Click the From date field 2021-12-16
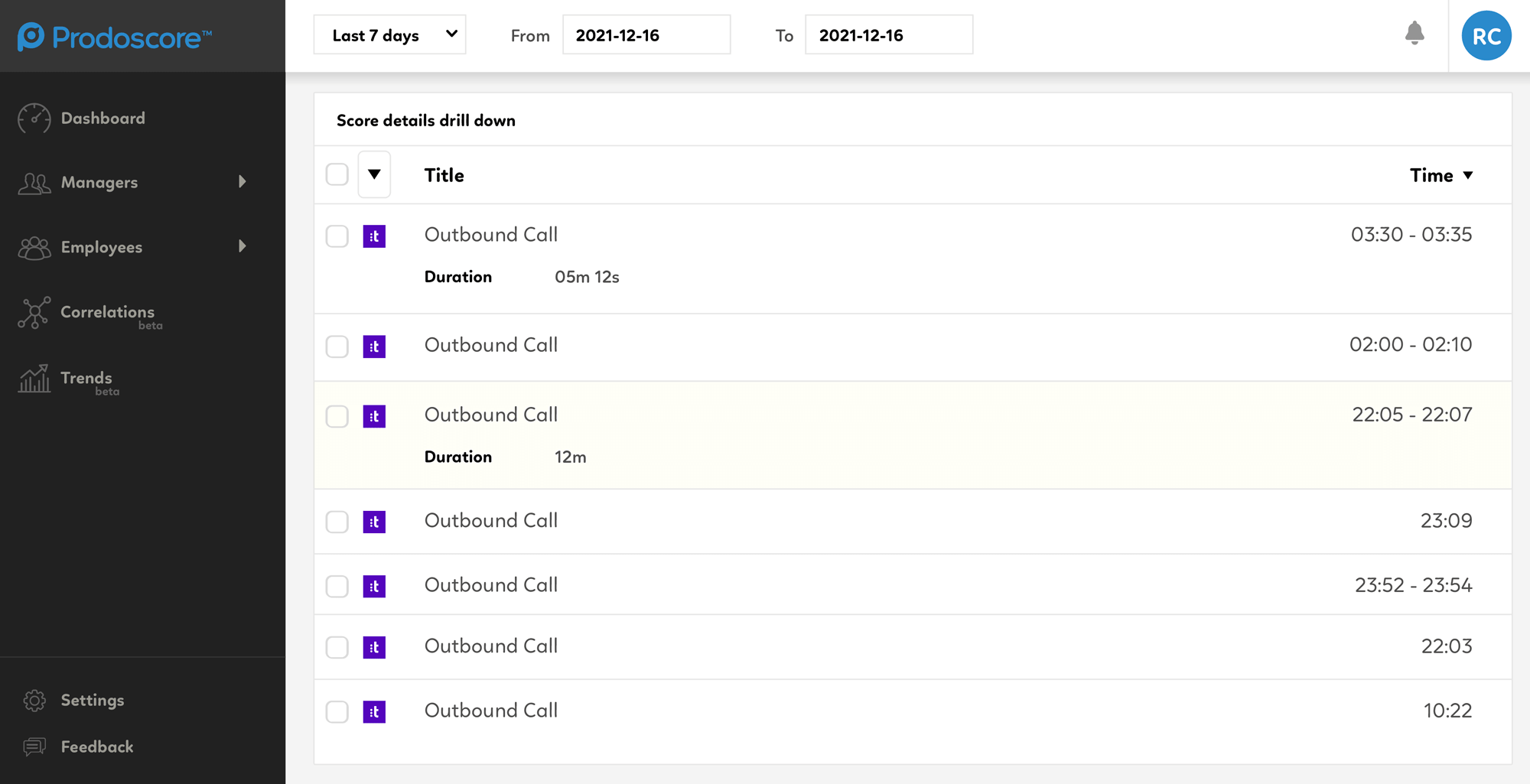 pos(646,35)
